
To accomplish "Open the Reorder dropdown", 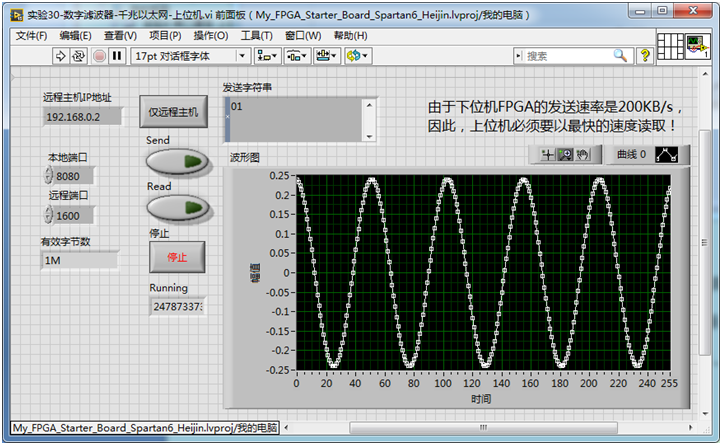I will coord(357,56).
